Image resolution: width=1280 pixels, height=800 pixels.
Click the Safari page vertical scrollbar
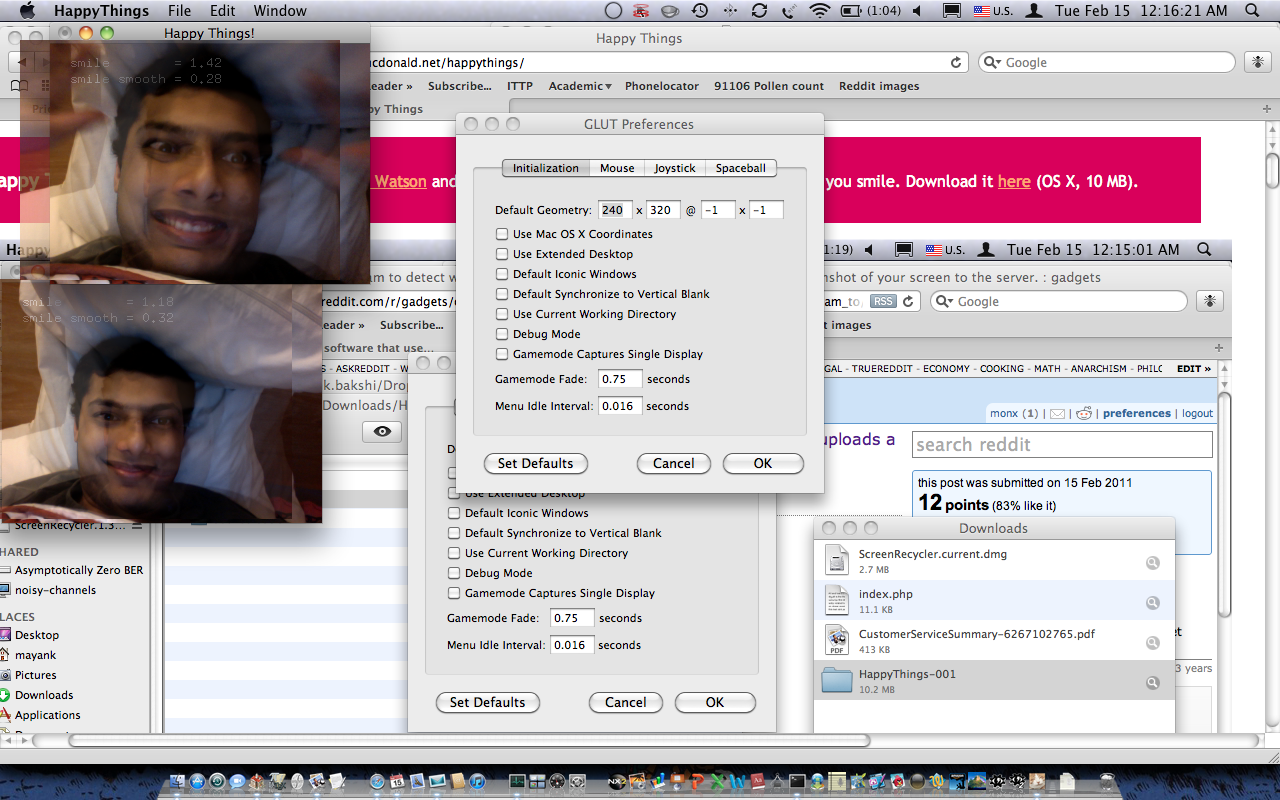click(1272, 170)
